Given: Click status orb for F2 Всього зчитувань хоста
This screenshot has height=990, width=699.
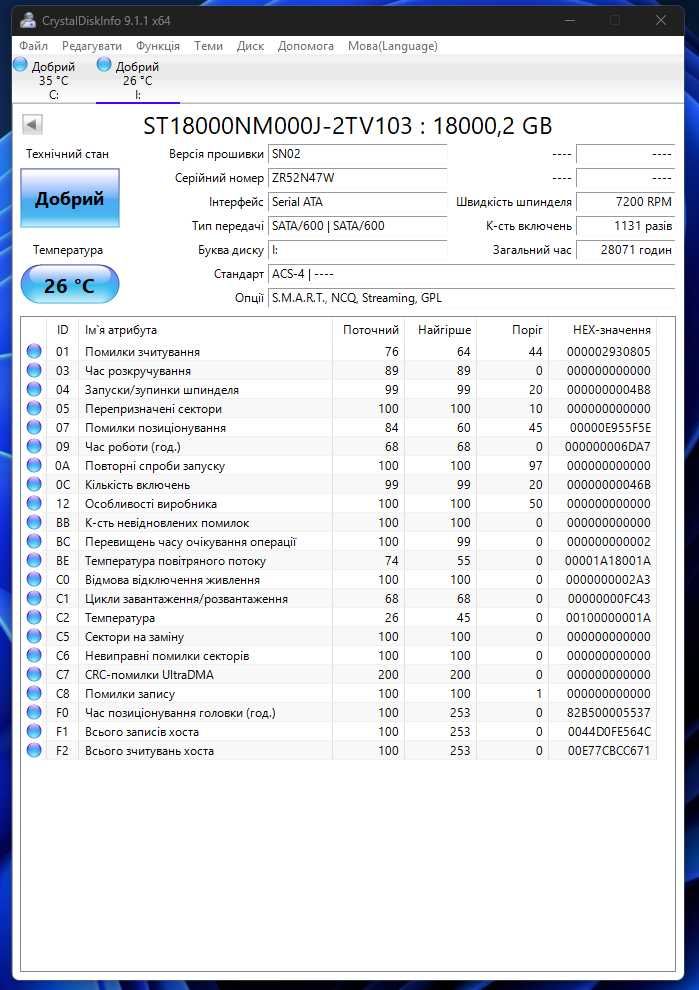Looking at the screenshot, I should [x=34, y=750].
